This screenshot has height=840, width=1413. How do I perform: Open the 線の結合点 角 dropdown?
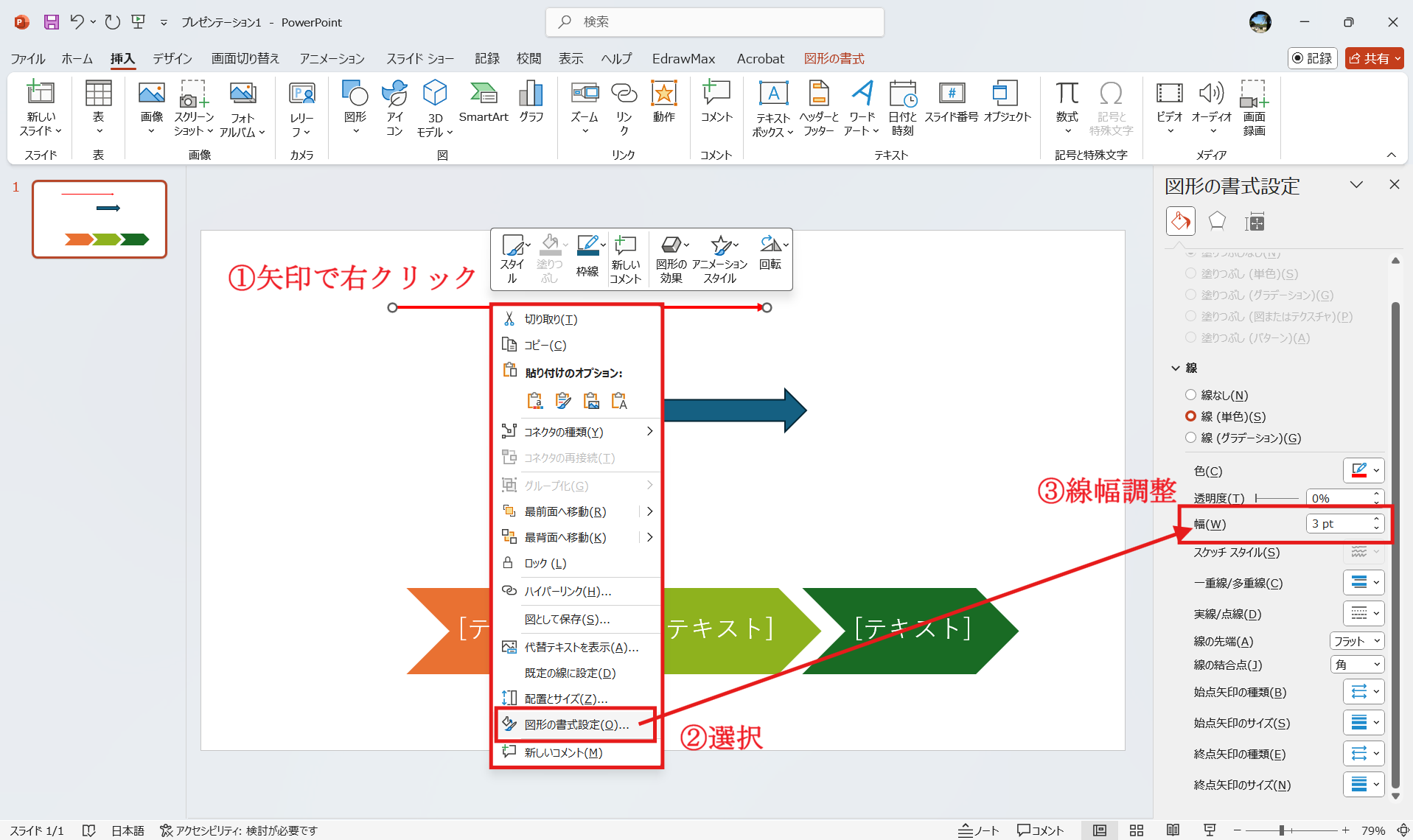tap(1357, 665)
